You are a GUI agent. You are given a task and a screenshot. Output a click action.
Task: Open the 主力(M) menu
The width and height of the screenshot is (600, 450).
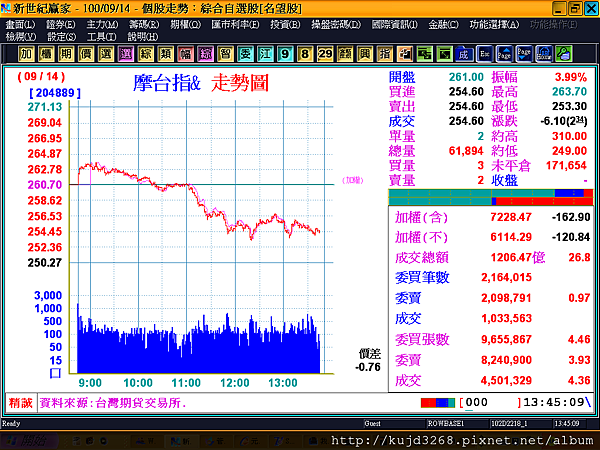point(102,24)
